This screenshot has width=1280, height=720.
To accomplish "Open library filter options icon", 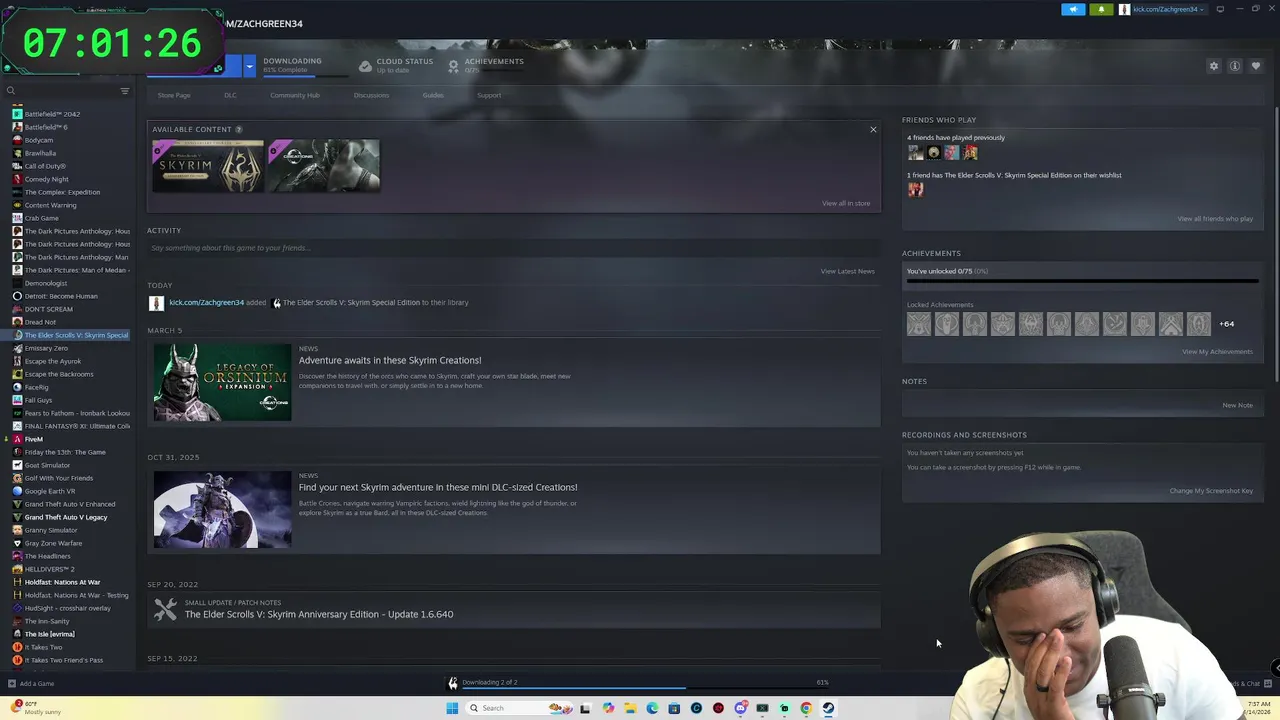I will tap(125, 91).
